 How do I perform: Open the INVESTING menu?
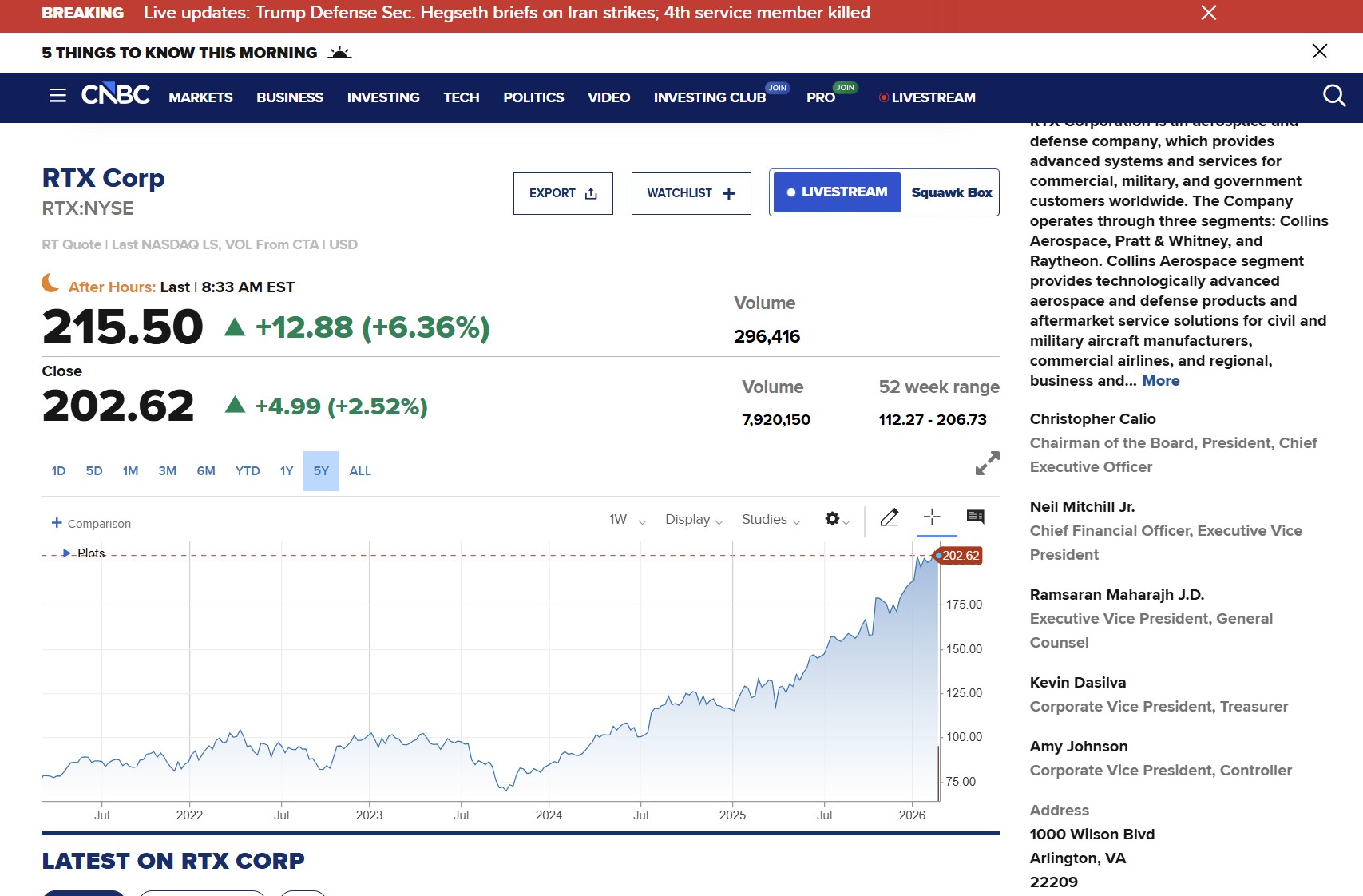(x=383, y=97)
